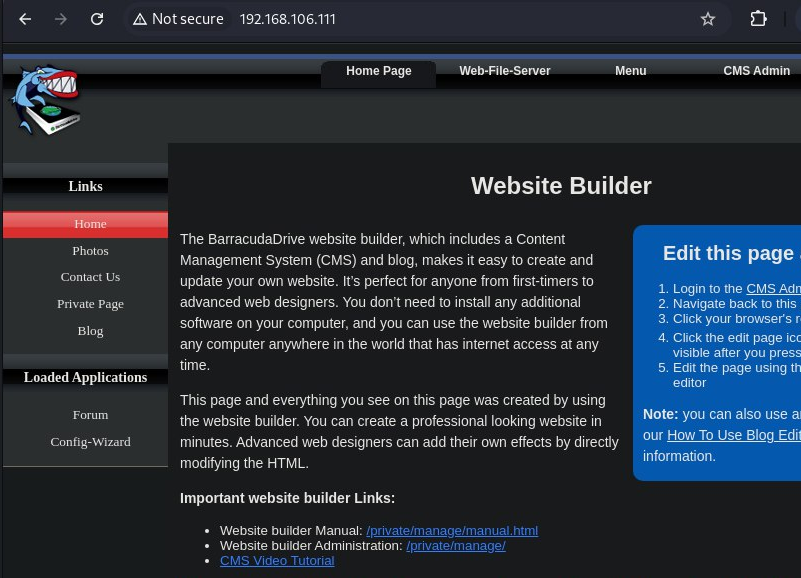
Task: Follow the /private/manage/ administration link
Action: coord(456,546)
